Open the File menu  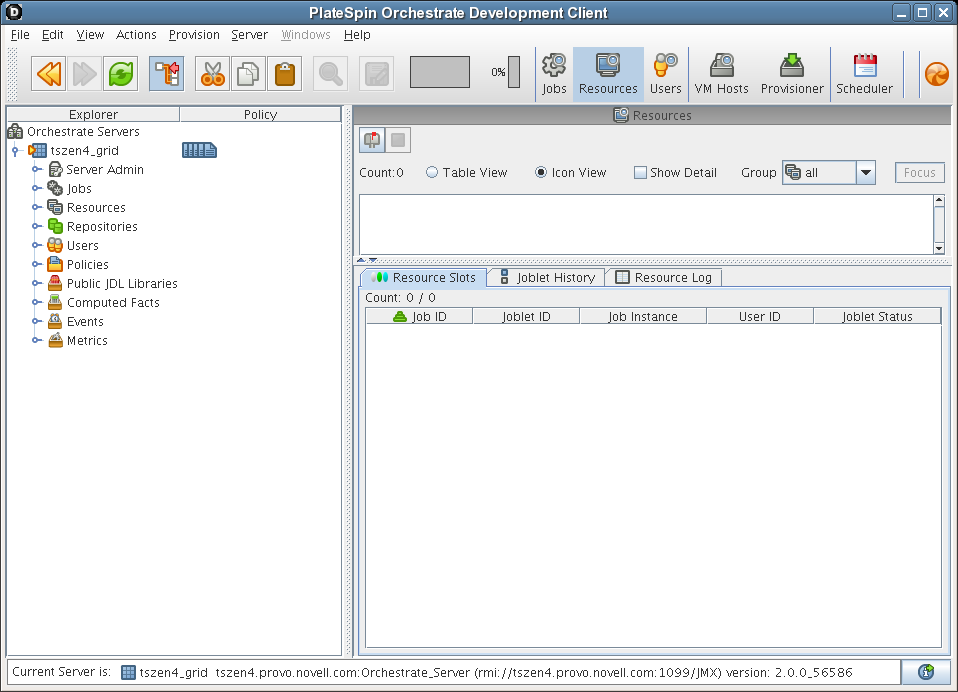(20, 35)
